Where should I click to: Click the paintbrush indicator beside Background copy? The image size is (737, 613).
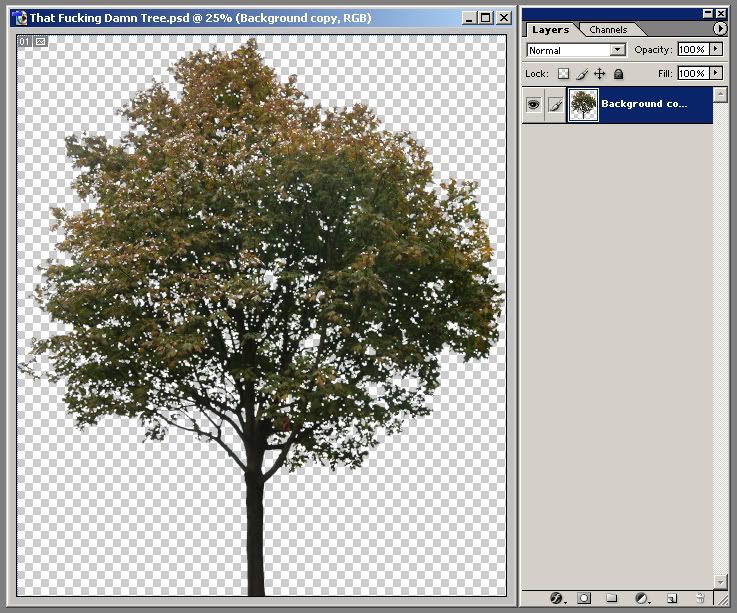555,104
